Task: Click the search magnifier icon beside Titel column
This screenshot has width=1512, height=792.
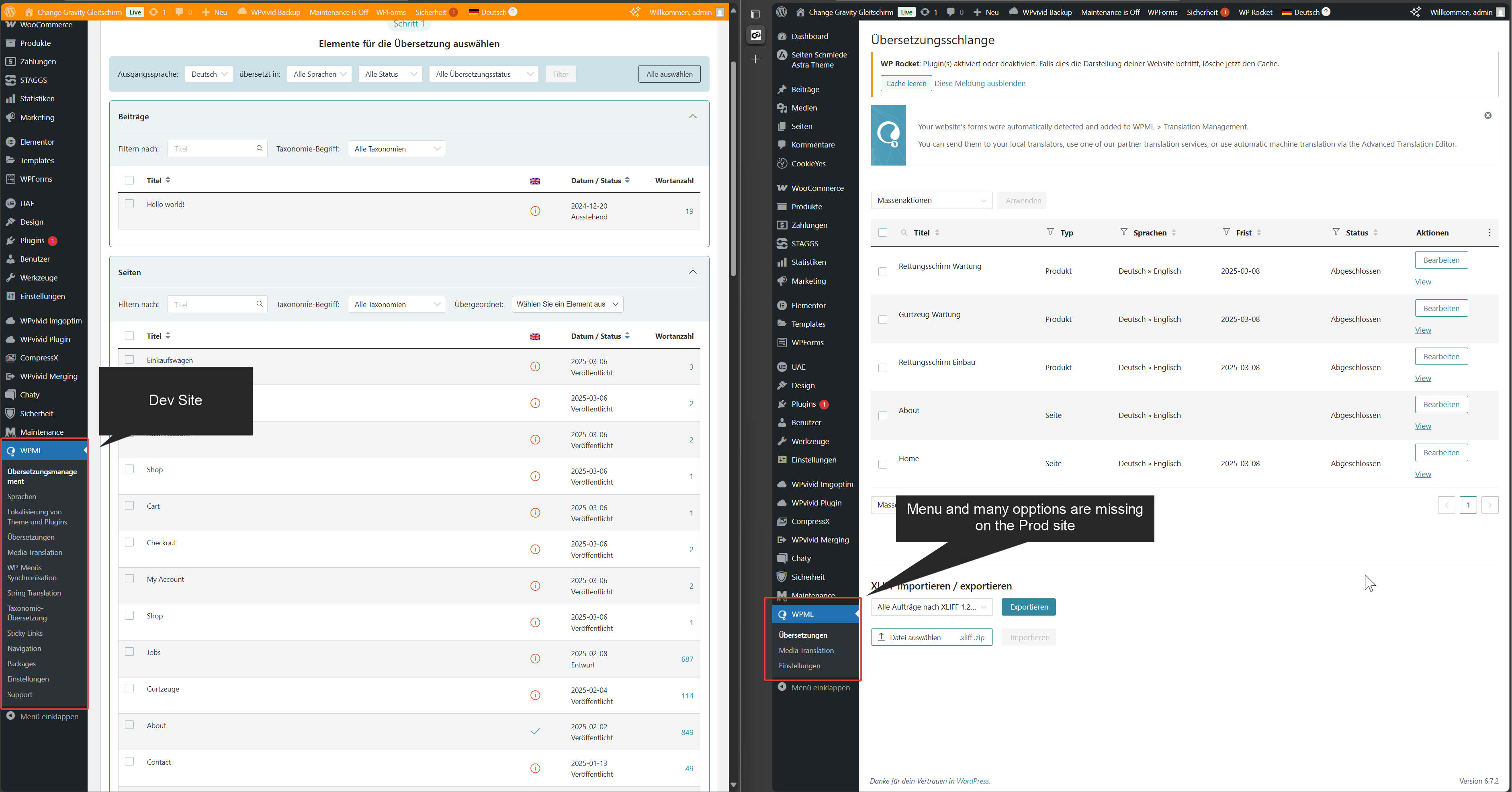Action: (904, 233)
